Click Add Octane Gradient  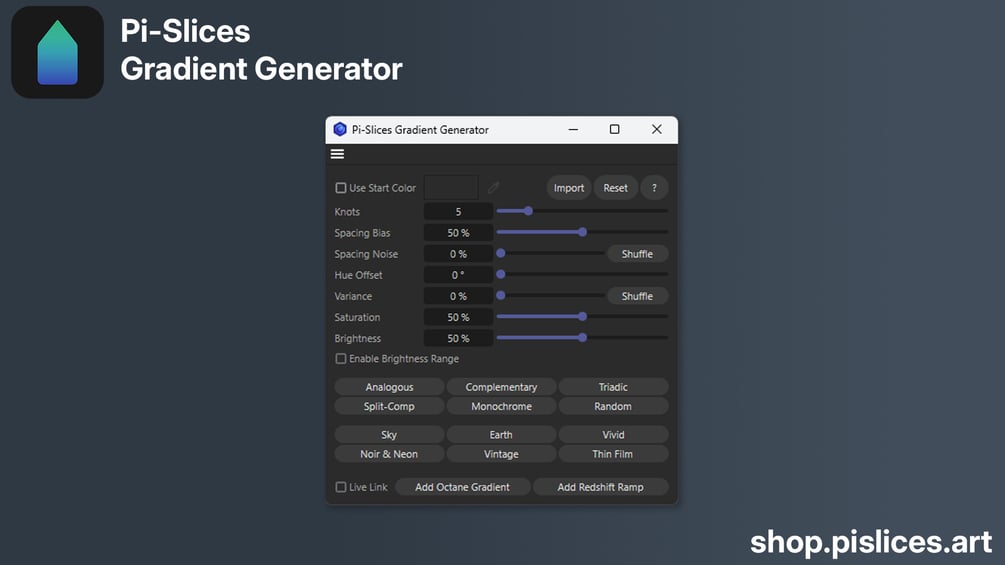(x=463, y=487)
